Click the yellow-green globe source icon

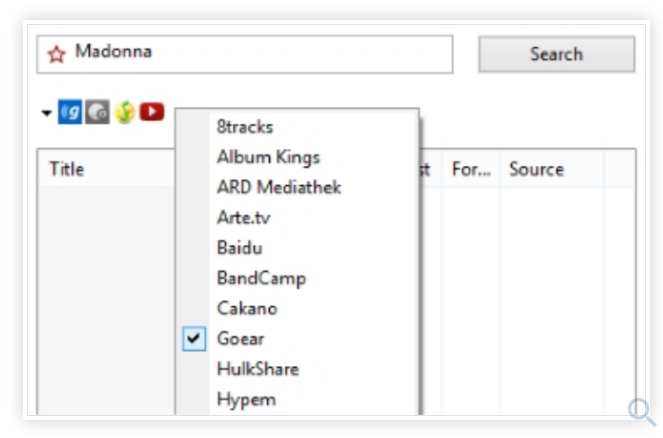tap(124, 112)
